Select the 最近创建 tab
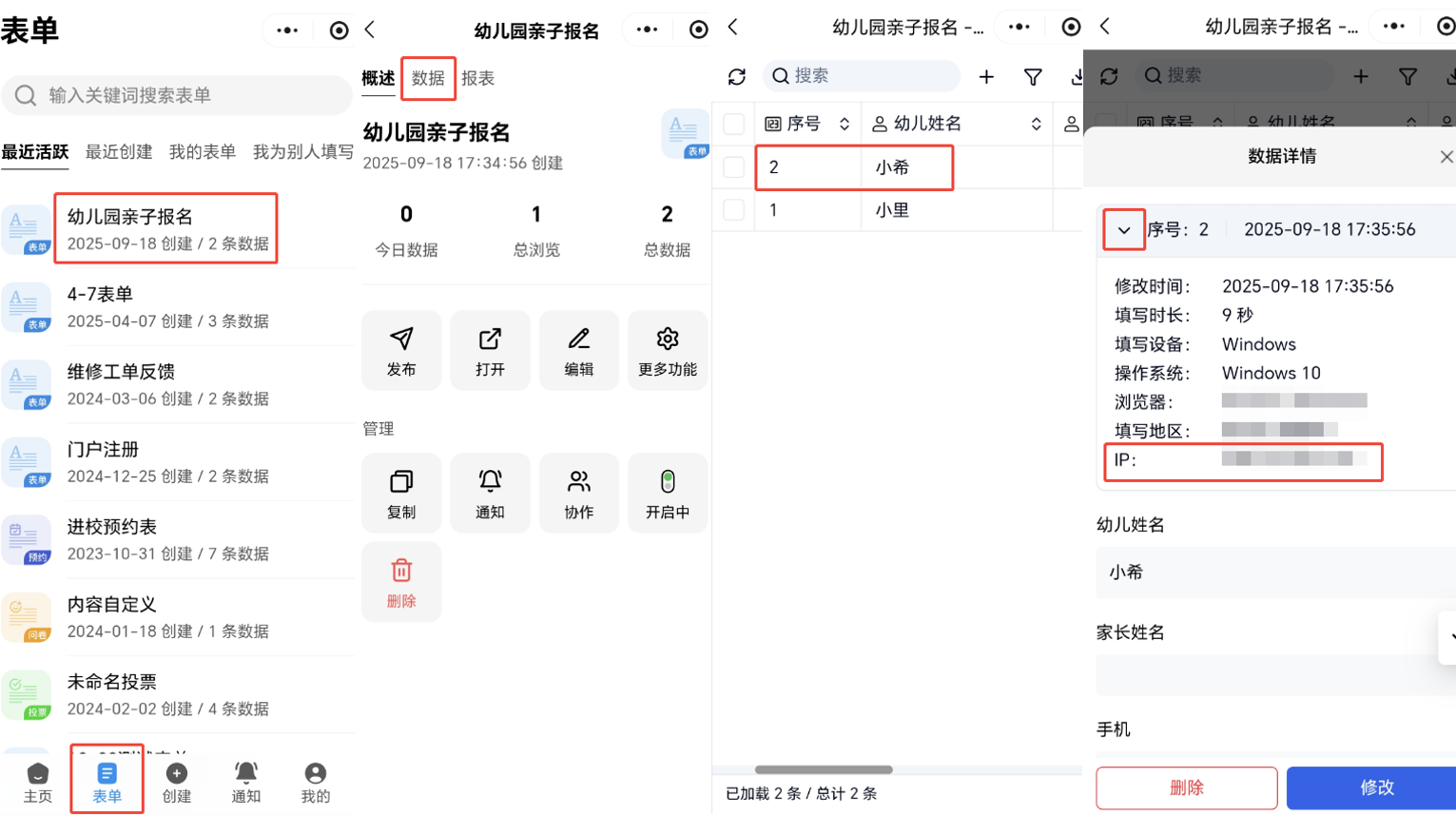This screenshot has height=816, width=1456. [x=119, y=152]
